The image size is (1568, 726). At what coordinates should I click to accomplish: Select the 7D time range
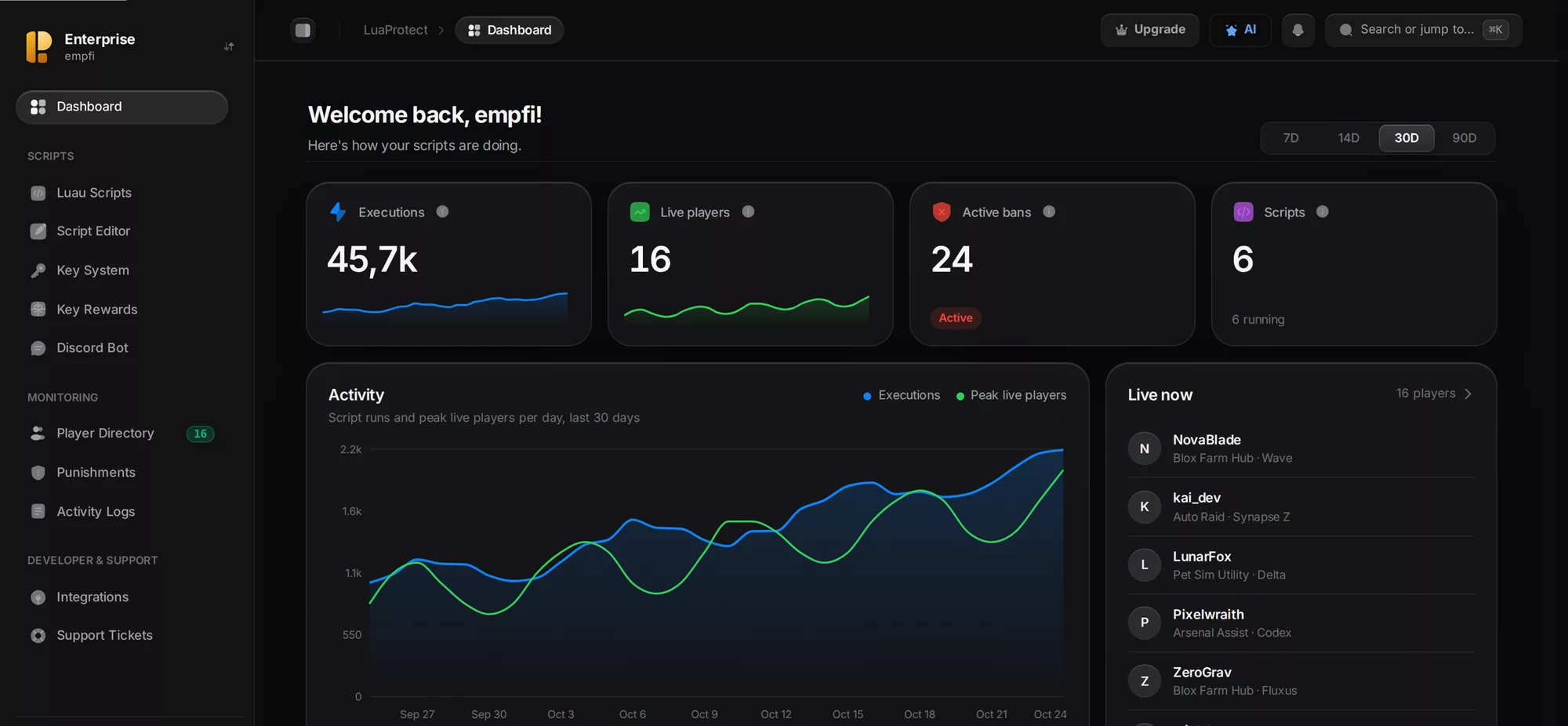(1290, 138)
